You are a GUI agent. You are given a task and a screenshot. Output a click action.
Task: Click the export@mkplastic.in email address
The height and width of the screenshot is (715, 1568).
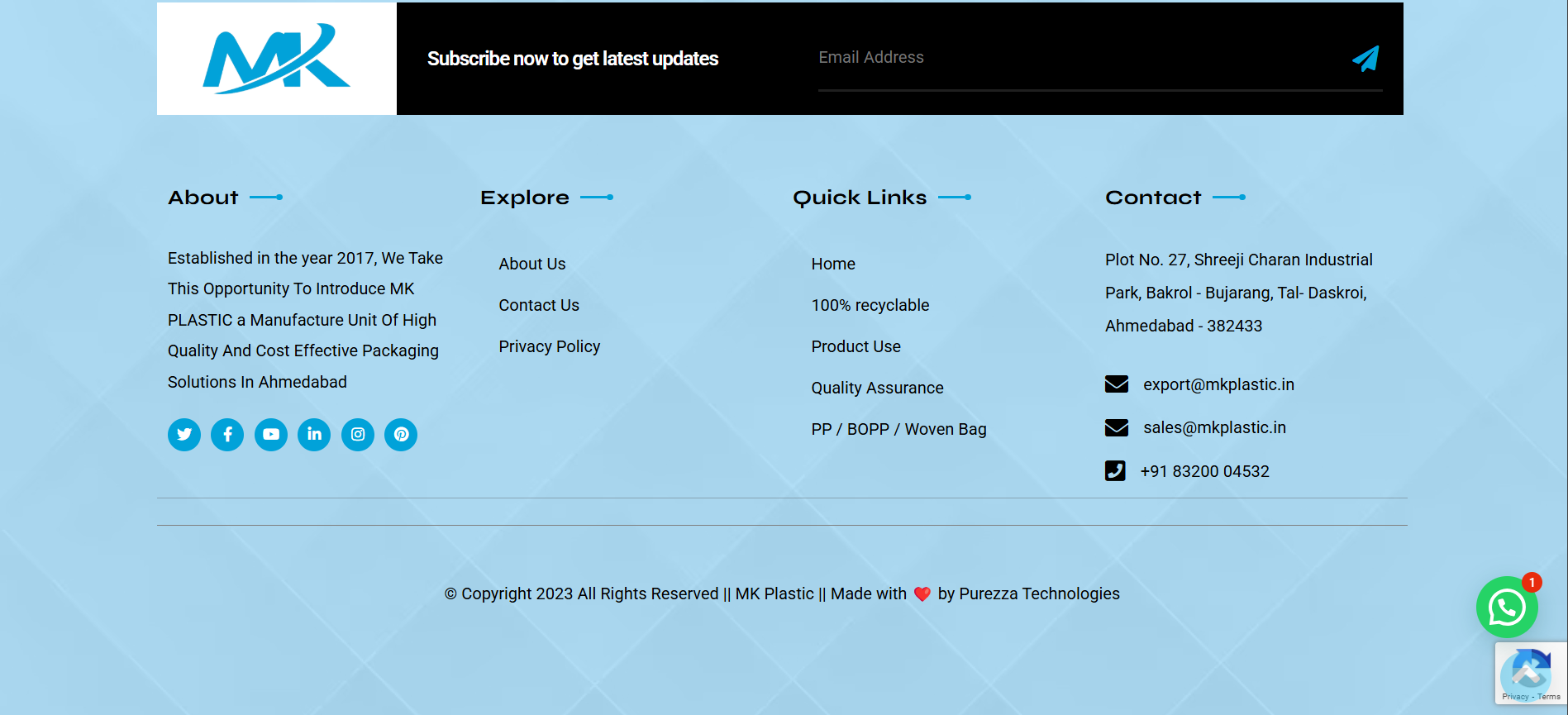(1218, 384)
